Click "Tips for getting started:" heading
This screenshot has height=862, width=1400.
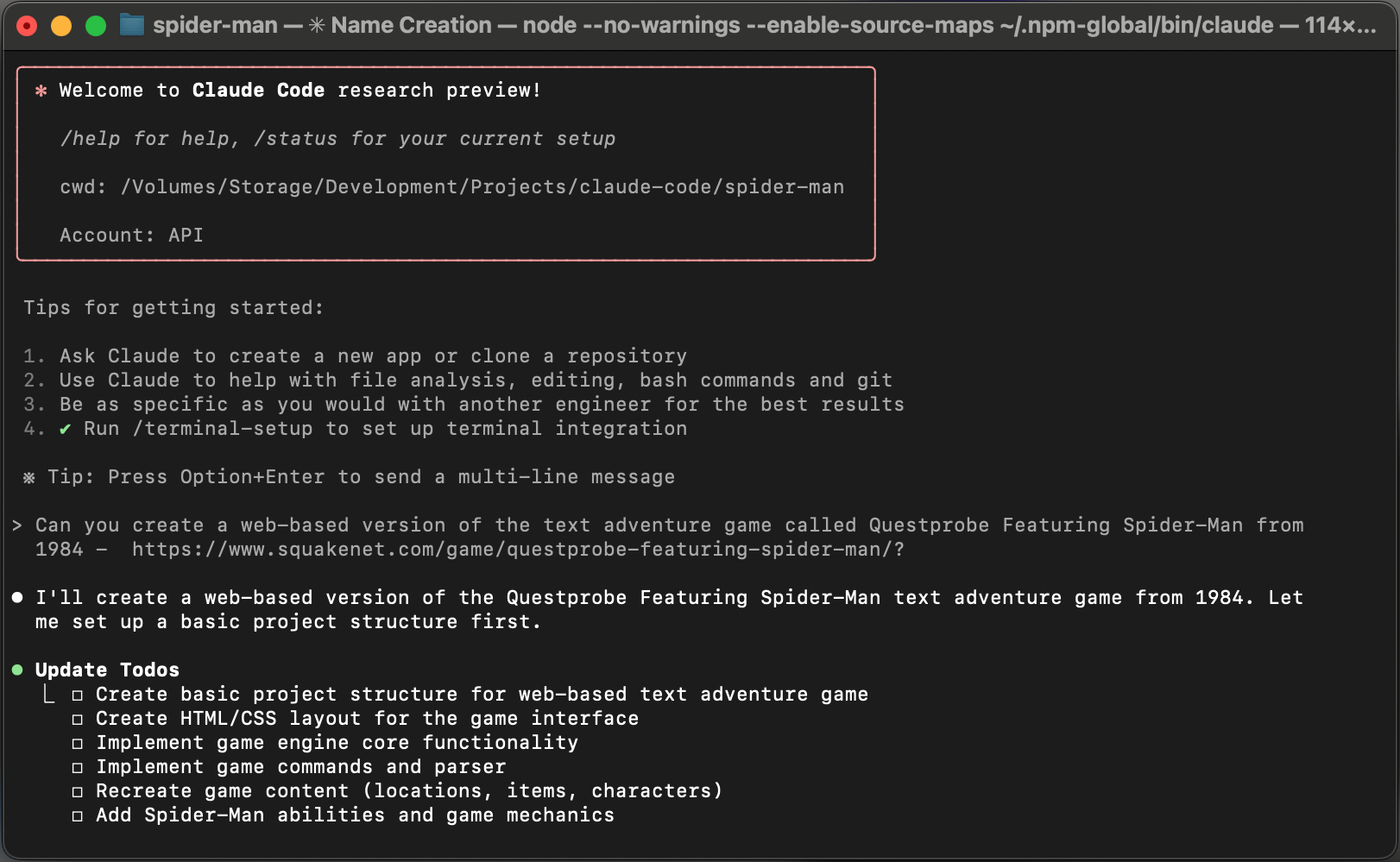173,308
